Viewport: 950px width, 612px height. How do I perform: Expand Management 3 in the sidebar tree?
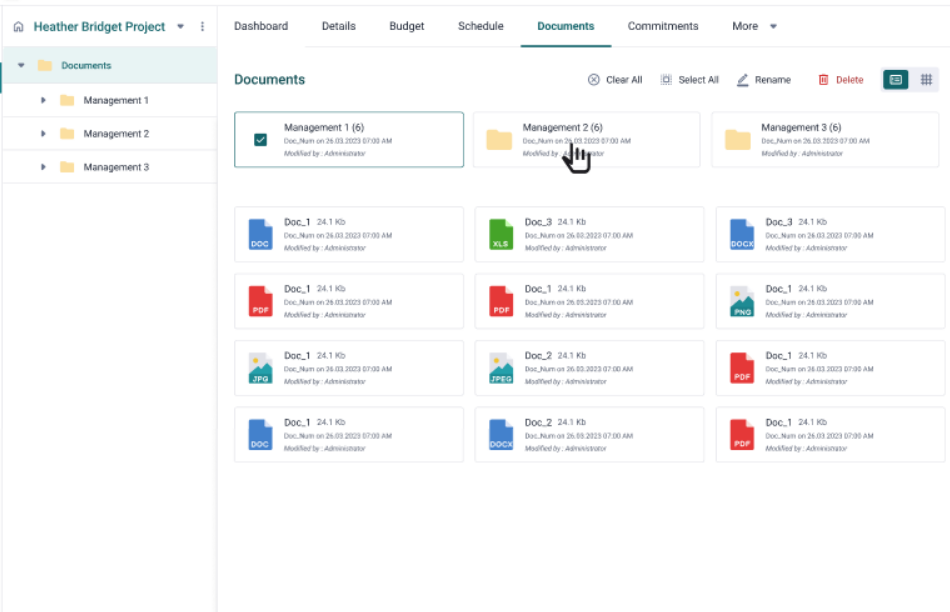pyautogui.click(x=43, y=167)
